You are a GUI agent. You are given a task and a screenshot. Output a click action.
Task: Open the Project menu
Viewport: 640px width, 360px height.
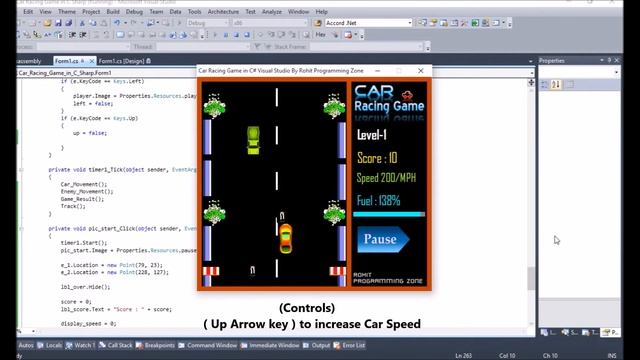point(91,11)
